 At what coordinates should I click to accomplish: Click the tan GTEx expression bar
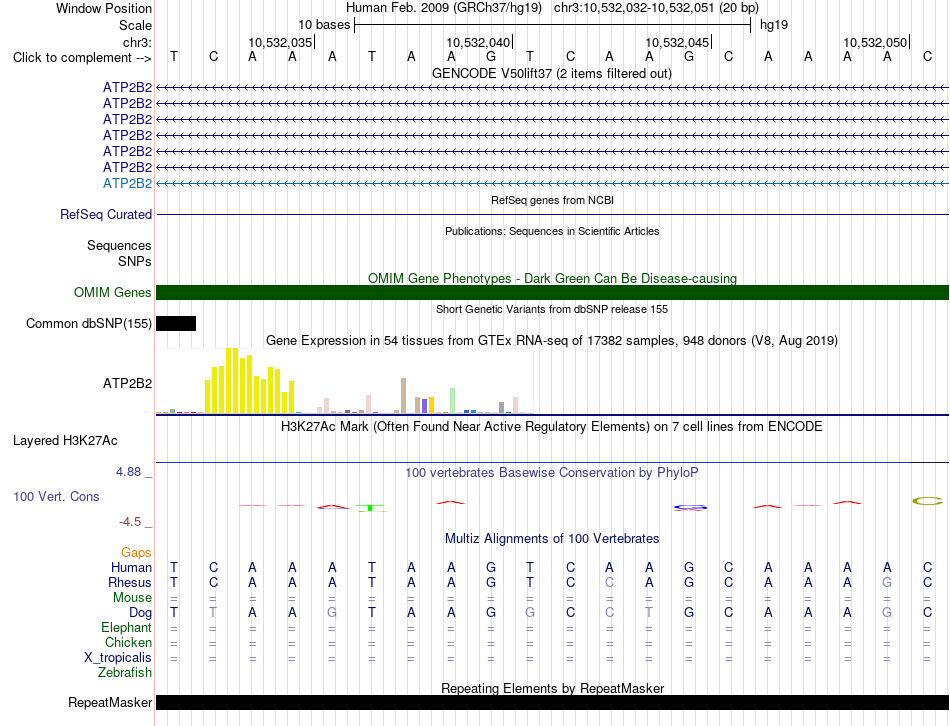pos(404,396)
